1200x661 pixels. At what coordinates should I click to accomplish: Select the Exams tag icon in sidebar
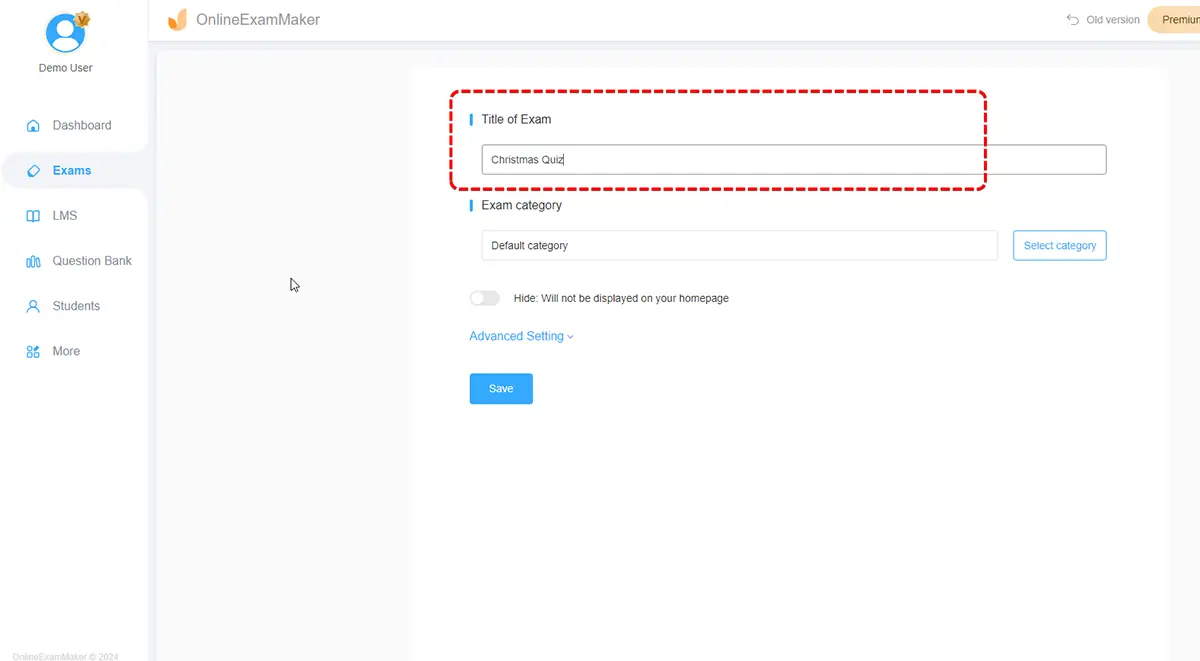click(33, 171)
